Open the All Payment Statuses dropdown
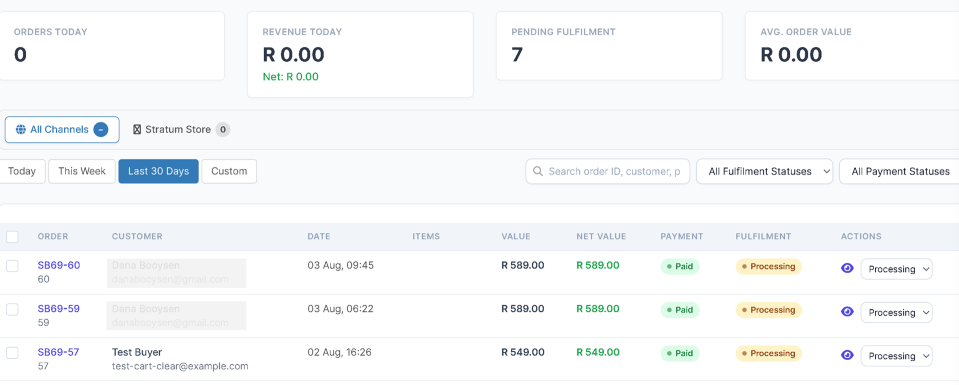 click(x=899, y=171)
